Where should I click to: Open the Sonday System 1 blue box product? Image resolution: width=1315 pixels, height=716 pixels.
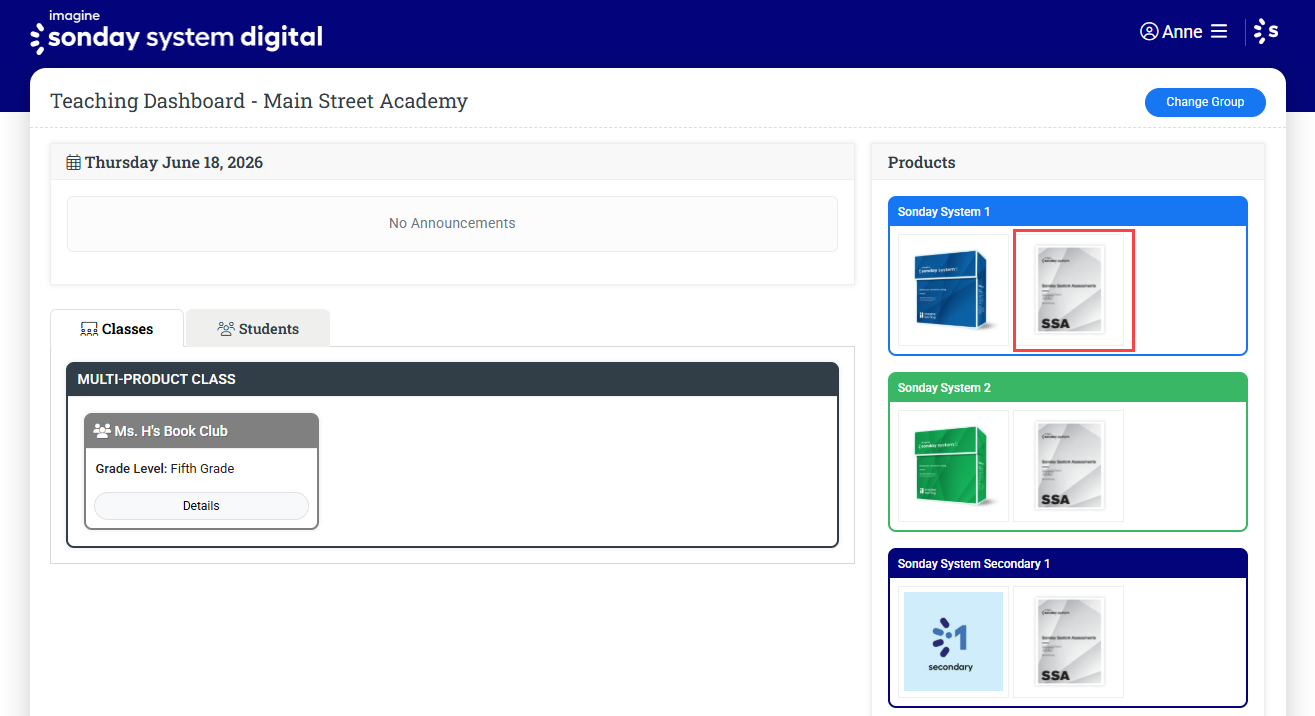953,290
